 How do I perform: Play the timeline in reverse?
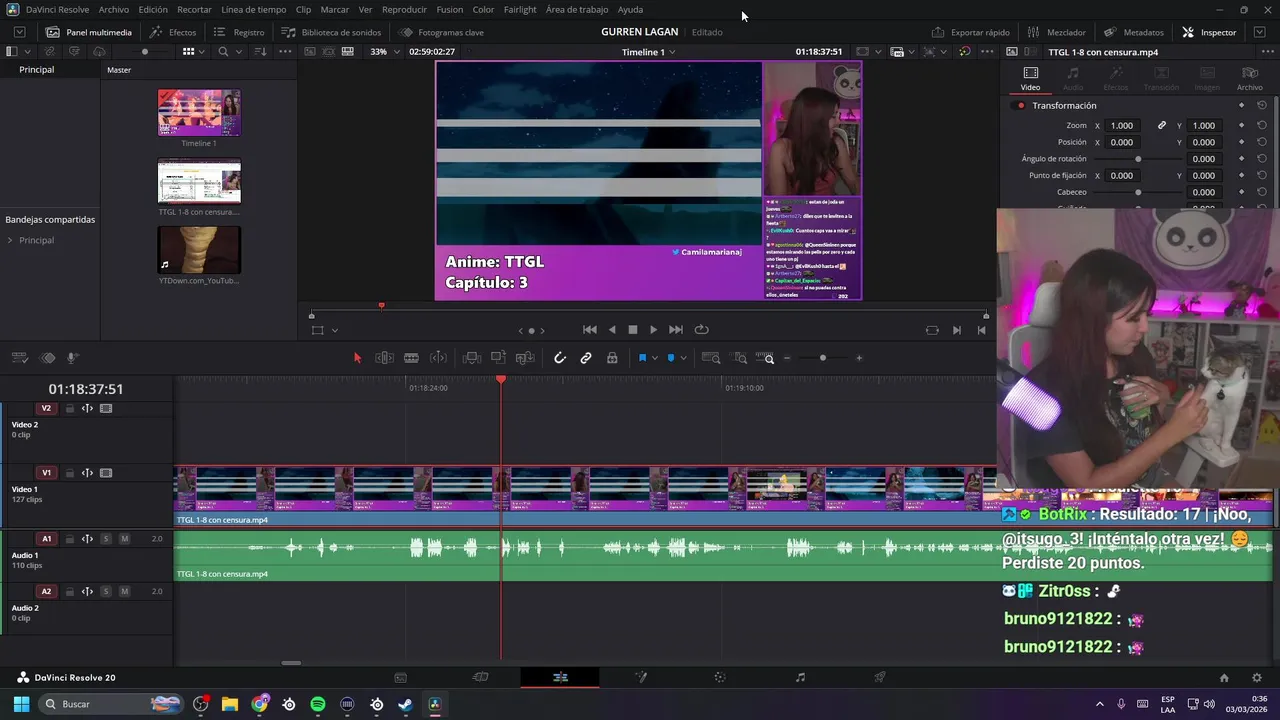[x=612, y=330]
